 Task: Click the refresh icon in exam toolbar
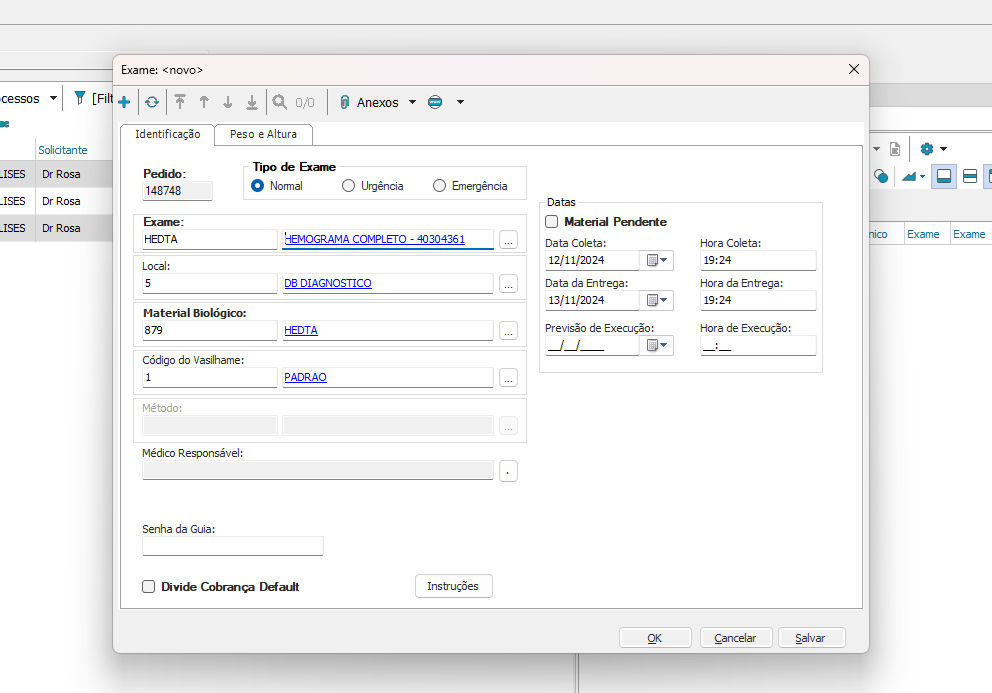tap(152, 102)
